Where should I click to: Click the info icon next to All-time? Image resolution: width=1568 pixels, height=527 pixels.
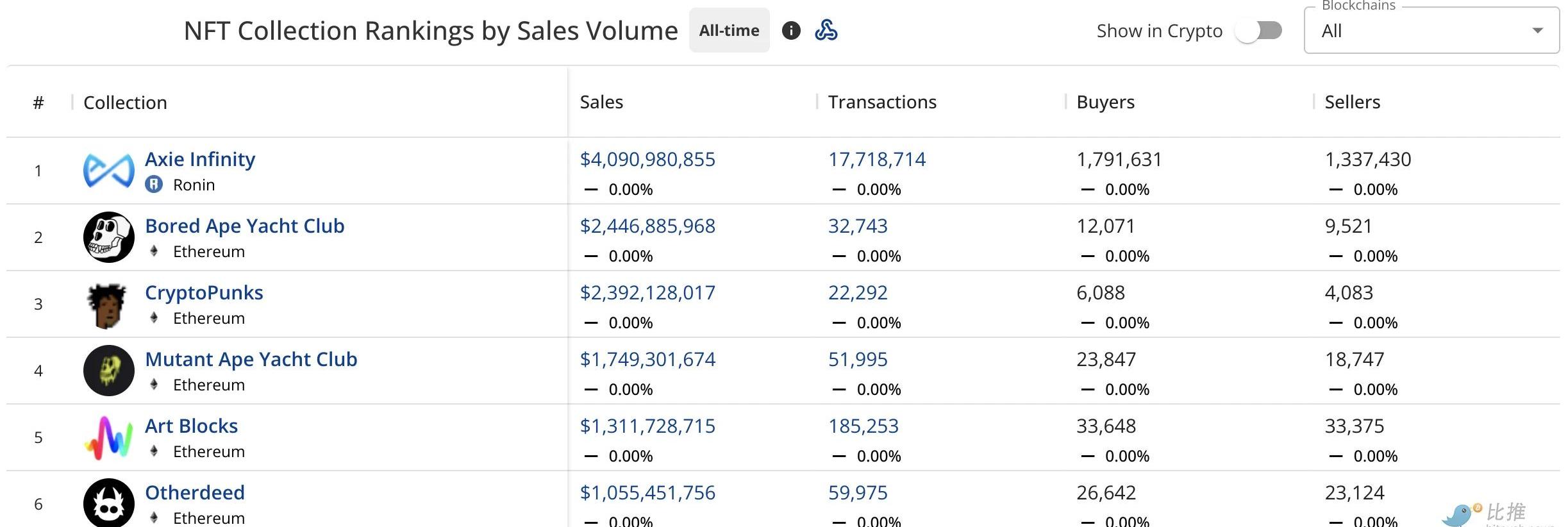point(791,31)
